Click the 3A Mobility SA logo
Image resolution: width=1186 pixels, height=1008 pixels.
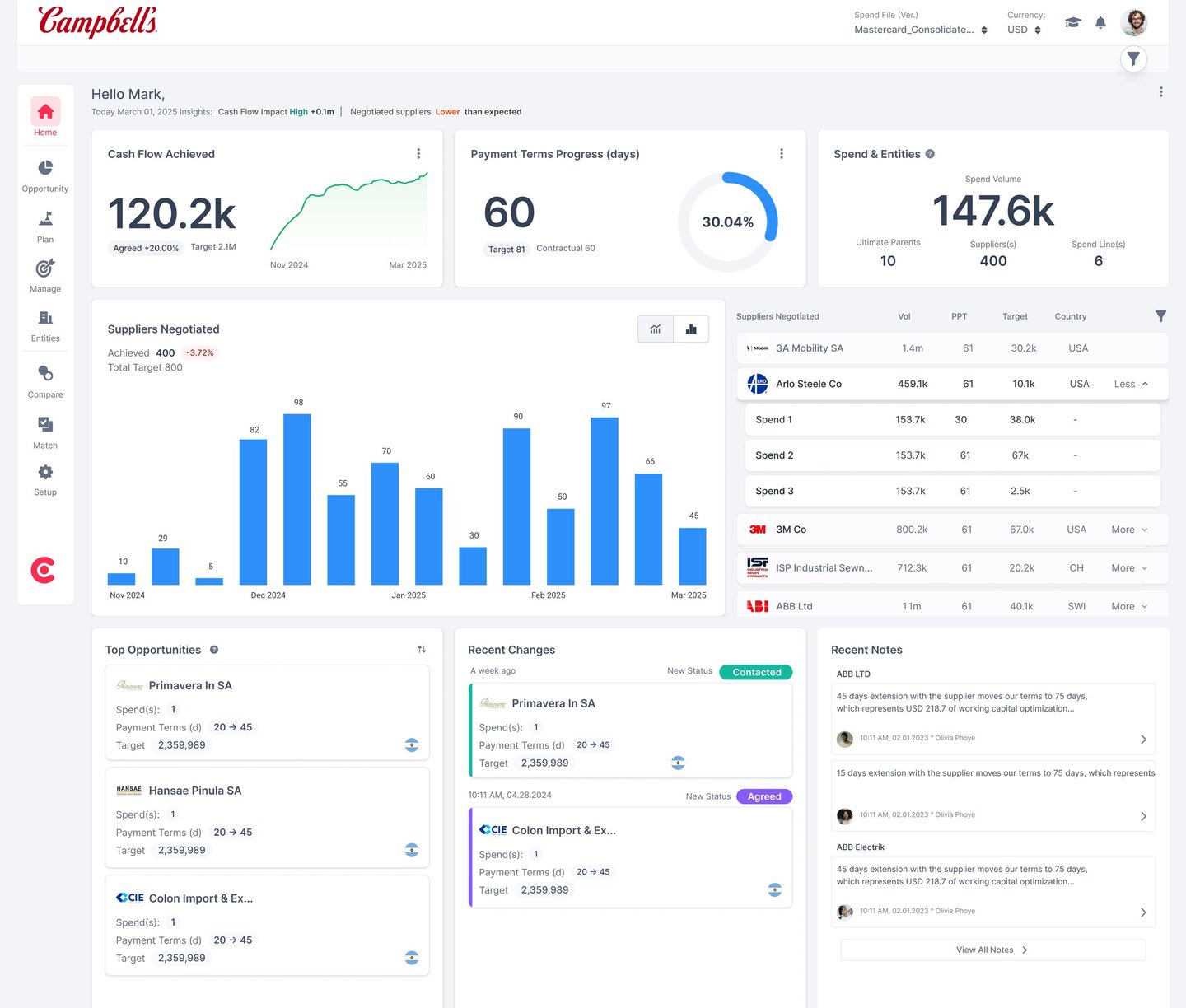(x=758, y=348)
